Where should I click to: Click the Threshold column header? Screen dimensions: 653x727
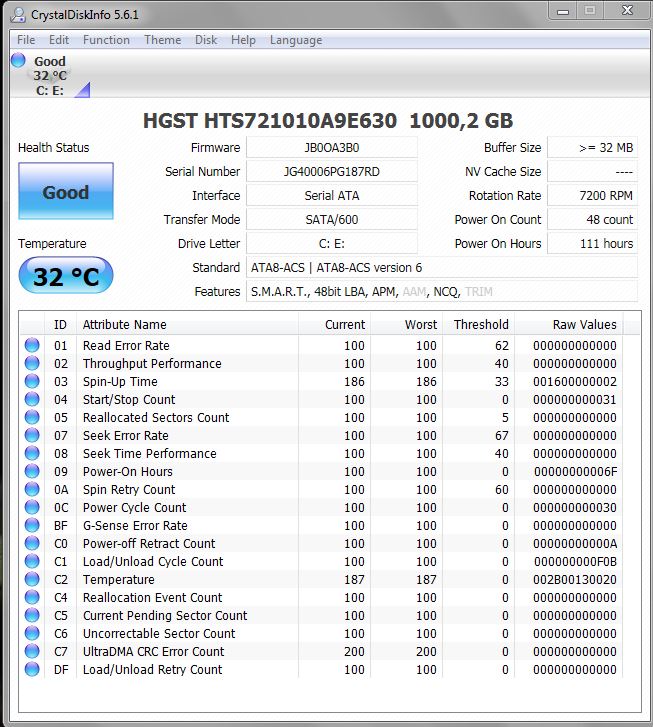[x=478, y=325]
